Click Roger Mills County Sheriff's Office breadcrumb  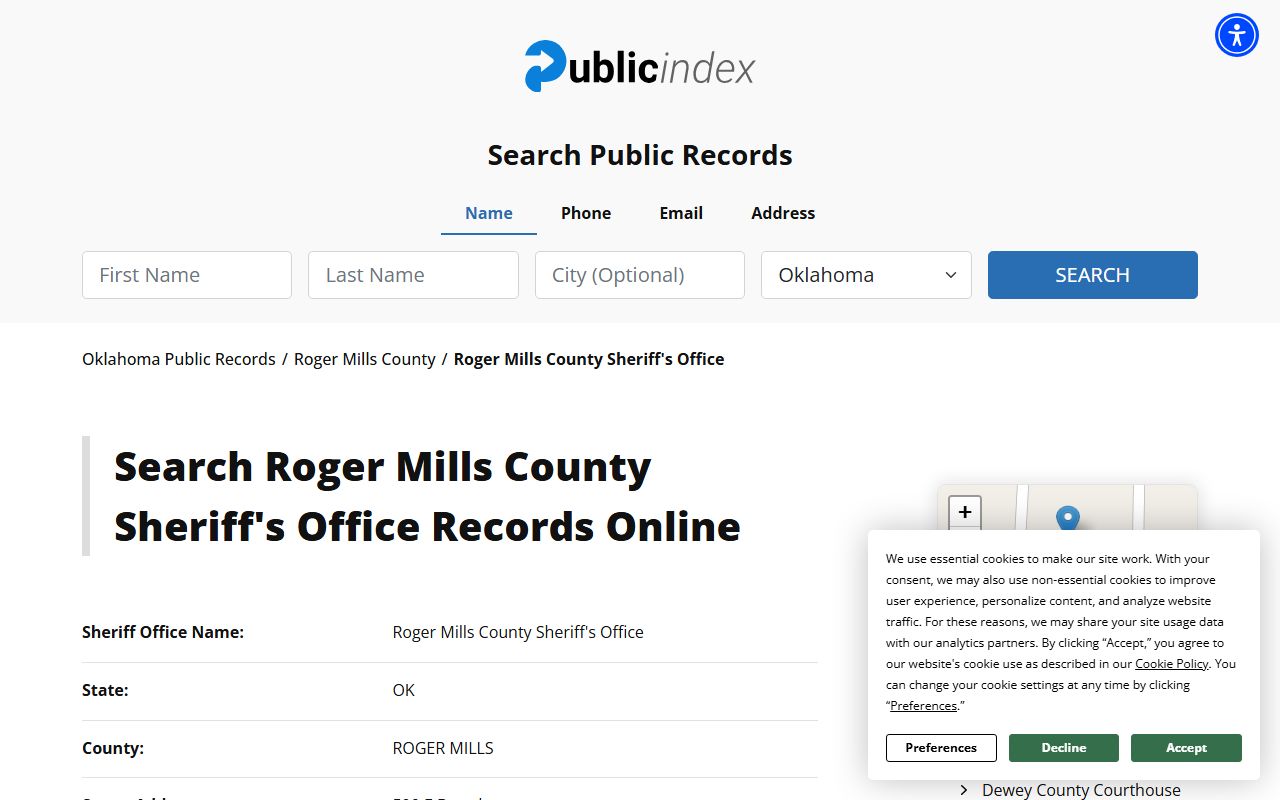click(x=589, y=359)
